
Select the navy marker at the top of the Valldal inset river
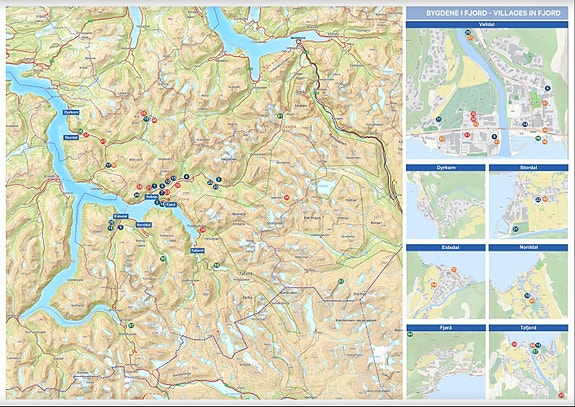point(468,33)
